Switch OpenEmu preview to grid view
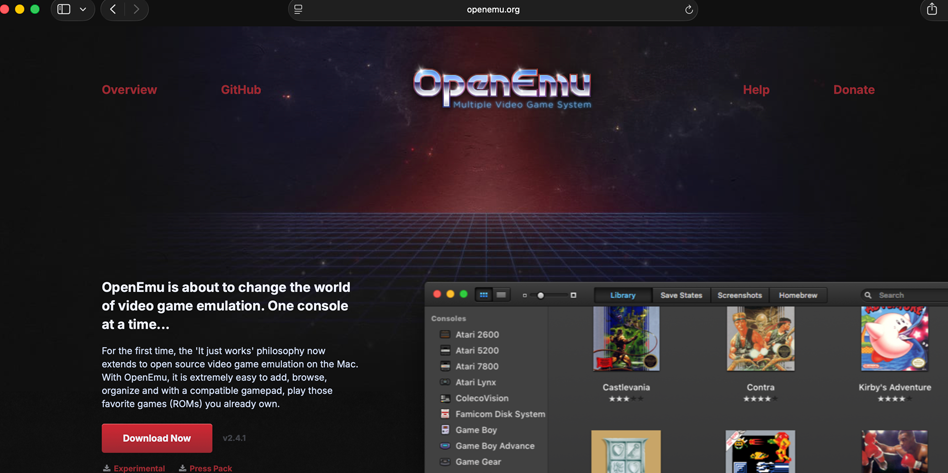The height and width of the screenshot is (473, 948). tap(484, 295)
